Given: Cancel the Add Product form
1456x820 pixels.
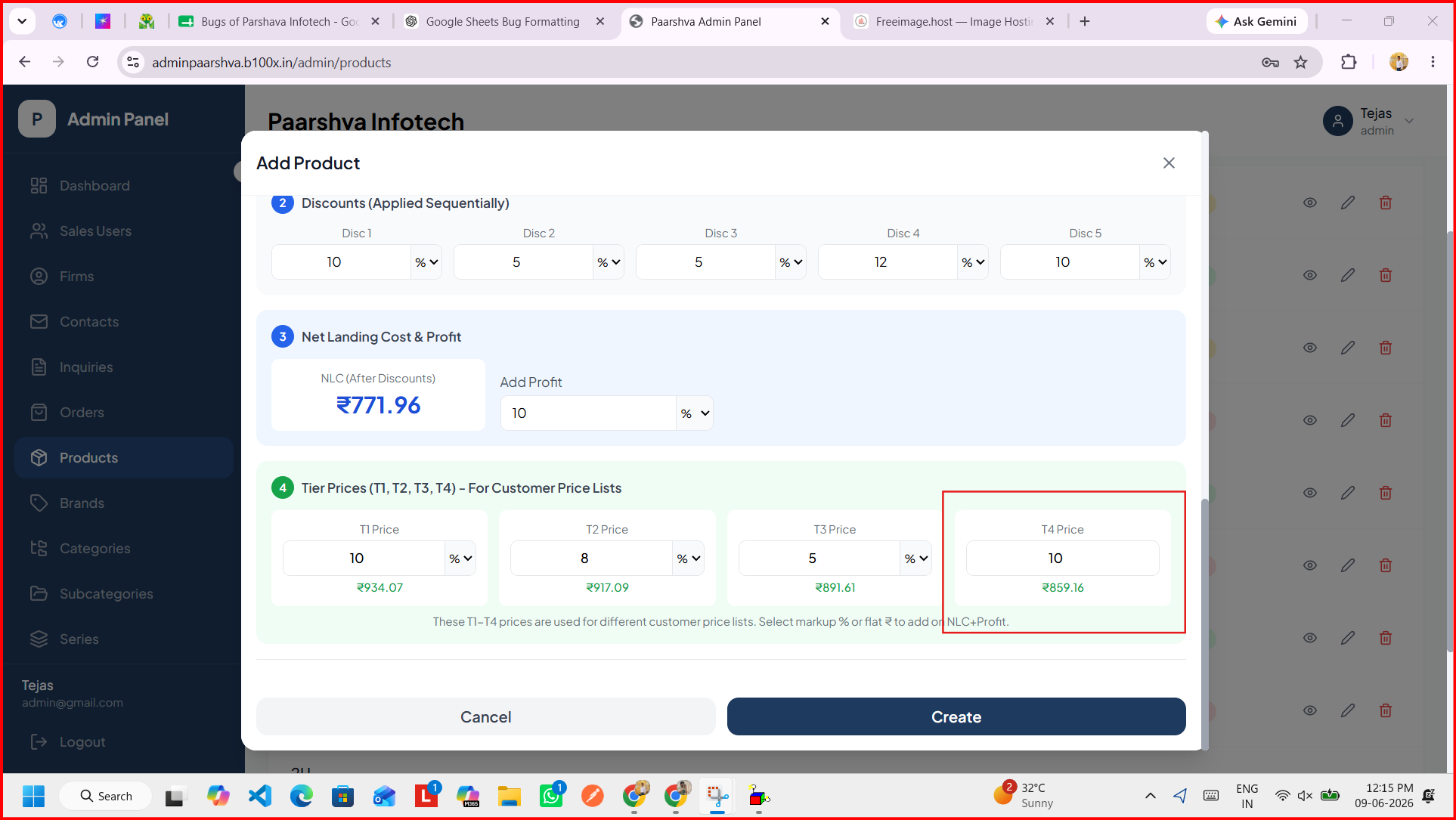Looking at the screenshot, I should pos(486,716).
